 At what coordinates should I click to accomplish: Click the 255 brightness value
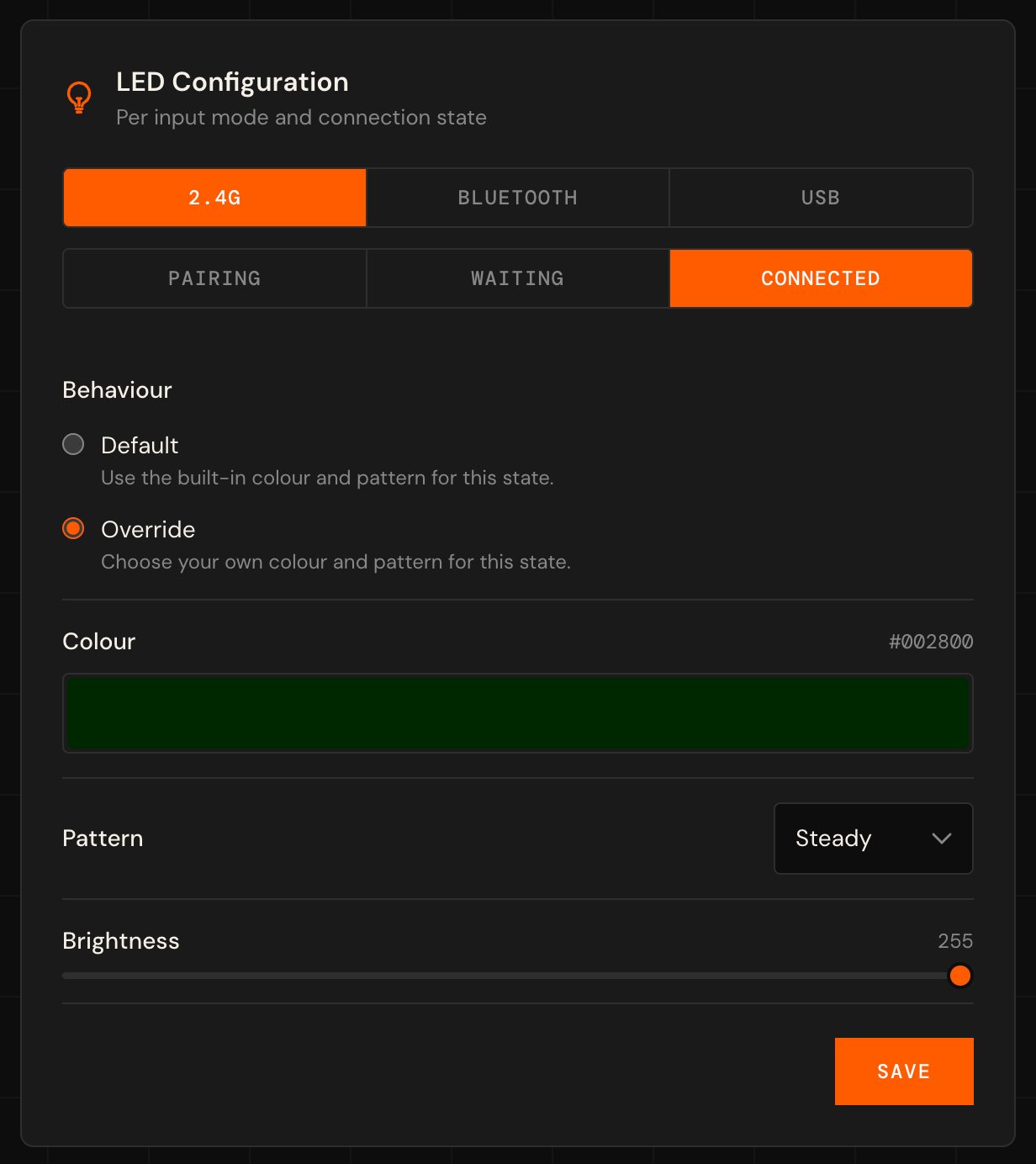coord(955,941)
